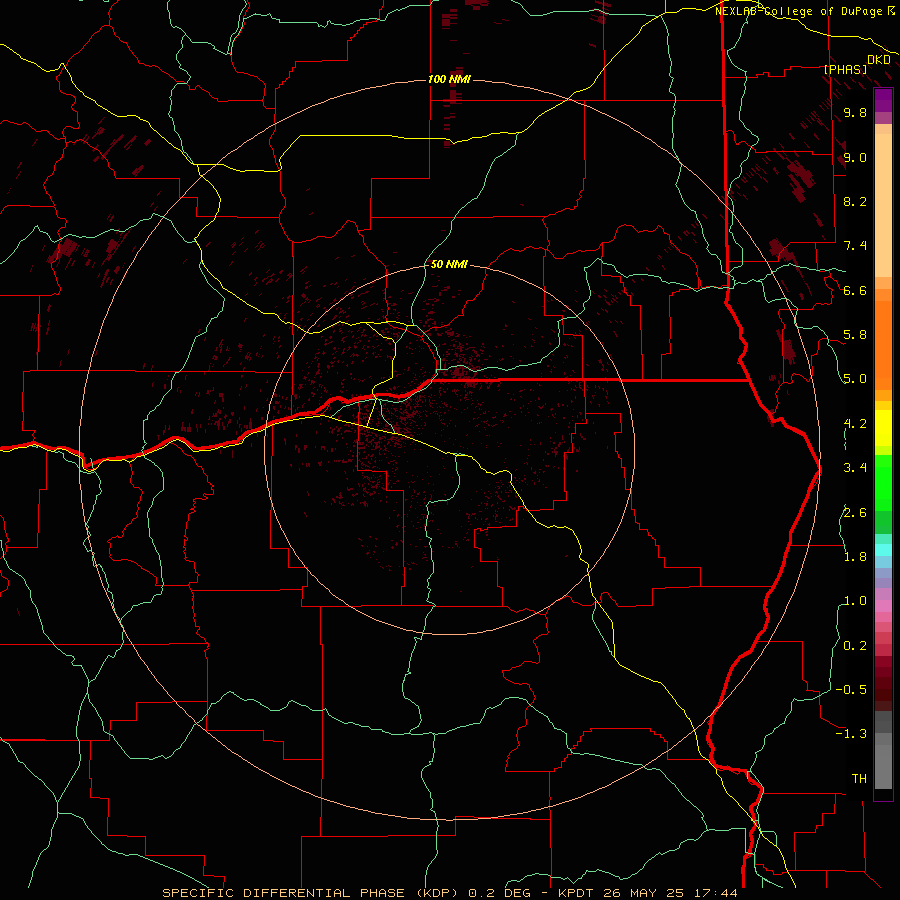Pick the dark red band near -0.5
This screenshot has width=900, height=900.
tap(883, 689)
